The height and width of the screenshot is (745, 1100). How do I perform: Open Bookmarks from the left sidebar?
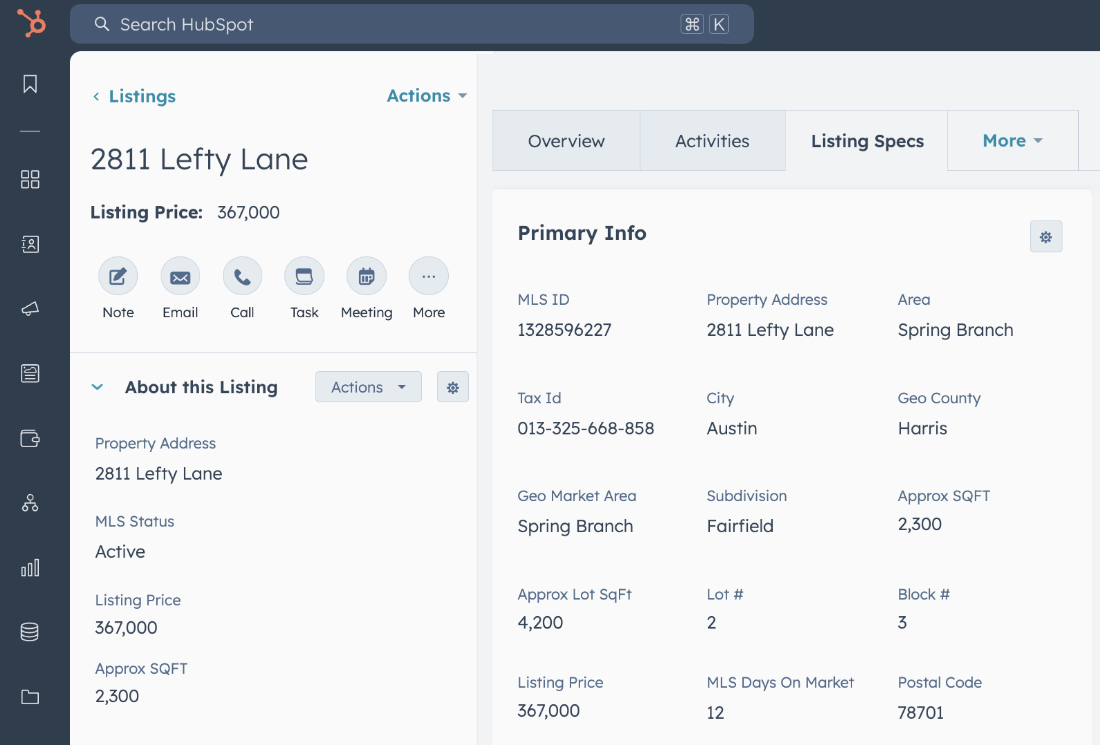(30, 84)
